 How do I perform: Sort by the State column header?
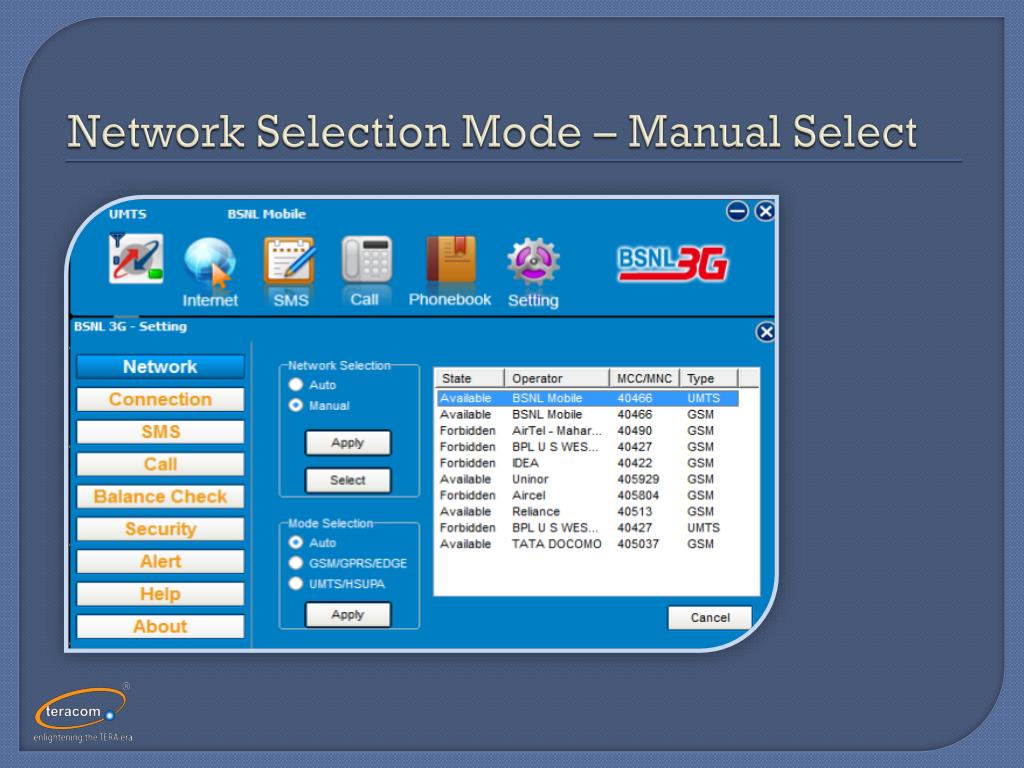(x=470, y=379)
